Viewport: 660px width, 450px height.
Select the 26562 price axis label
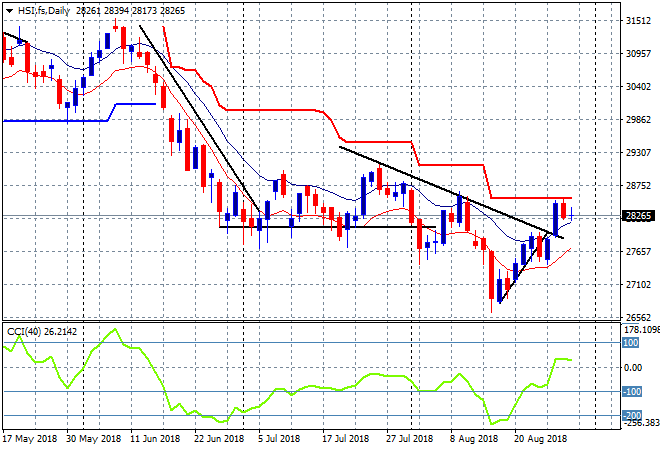point(638,317)
